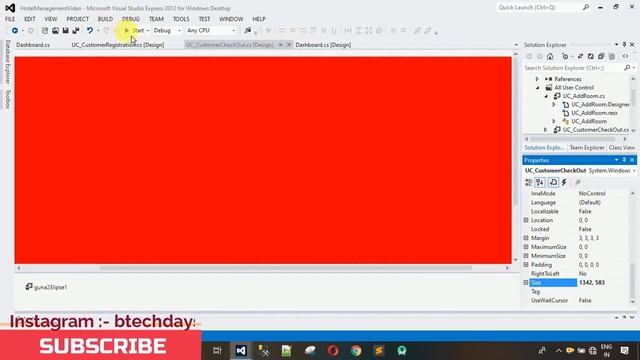This screenshot has height=360, width=640.
Task: Expand the UC_AddRoom.Designer node
Action: coord(554,104)
